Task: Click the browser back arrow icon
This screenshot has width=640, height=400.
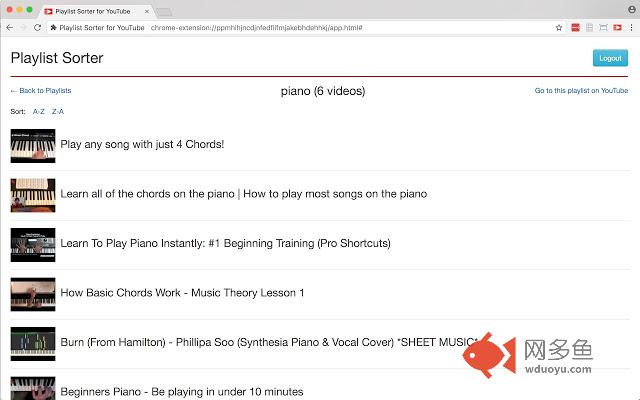Action: 10,28
